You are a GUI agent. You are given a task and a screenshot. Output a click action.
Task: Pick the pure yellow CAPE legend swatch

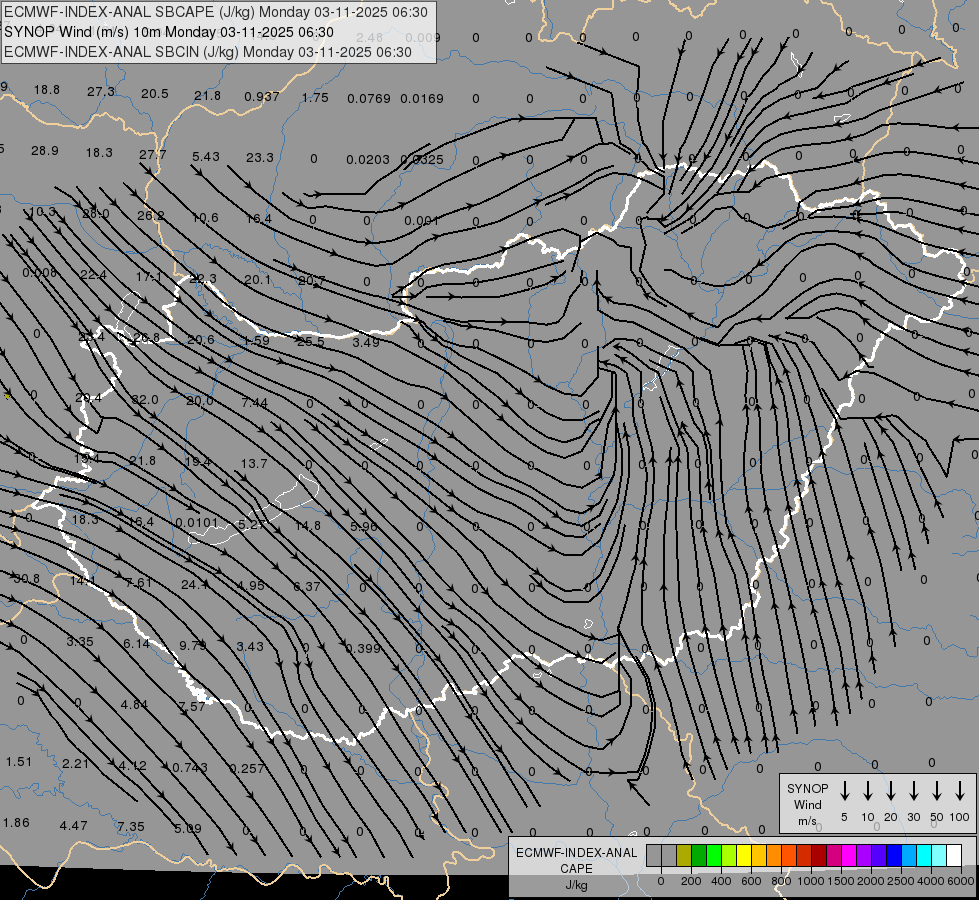(744, 855)
